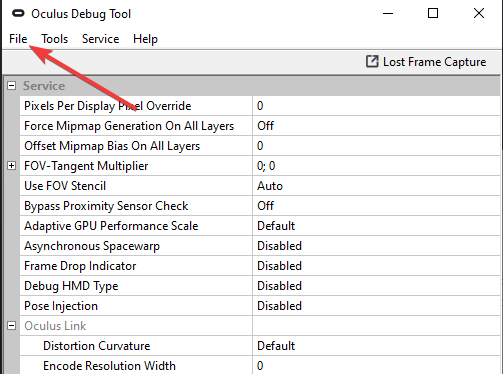Open the Bypass Proximity Sensor Check Off value
The image size is (503, 374).
[377, 206]
